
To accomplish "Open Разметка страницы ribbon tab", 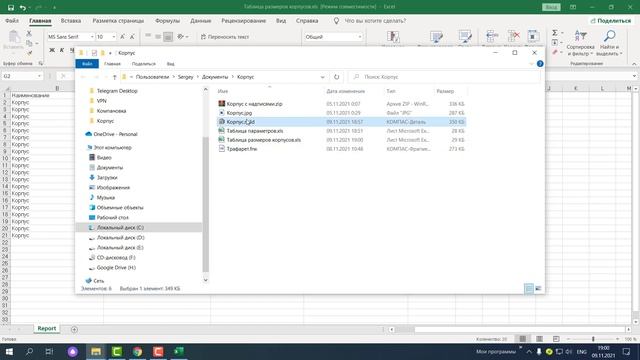I will tap(118, 20).
